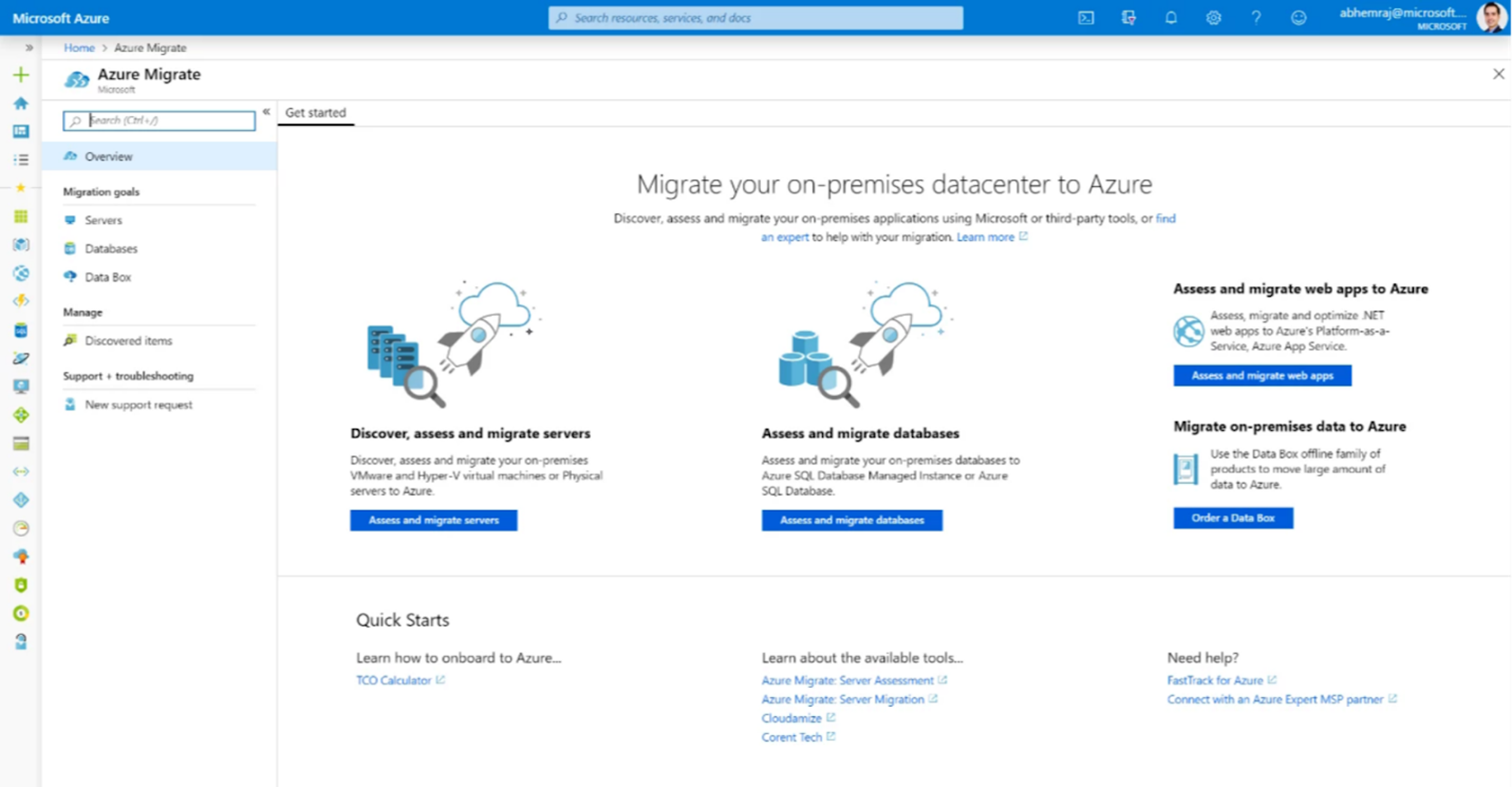
Task: Open Cloud Shell from the top bar
Action: pyautogui.click(x=1086, y=18)
